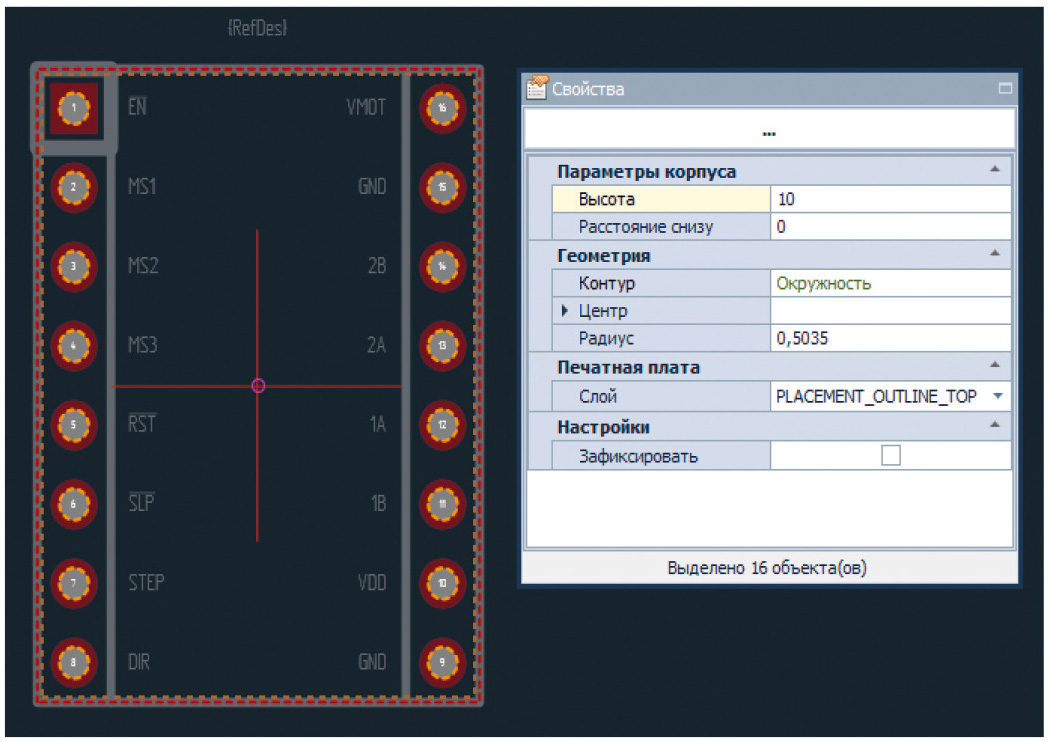This screenshot has width=1049, height=742.
Task: Click the MS2 pin label
Action: (143, 266)
